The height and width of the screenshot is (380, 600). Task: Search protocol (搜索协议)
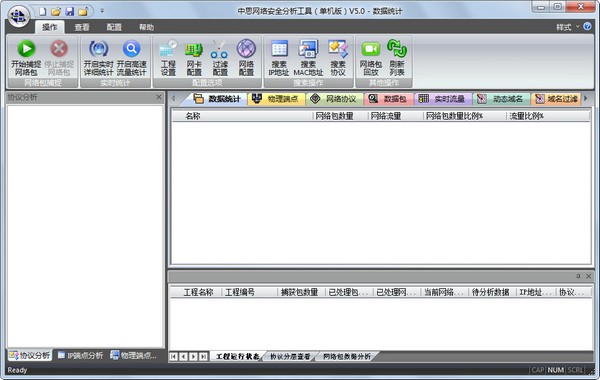338,58
